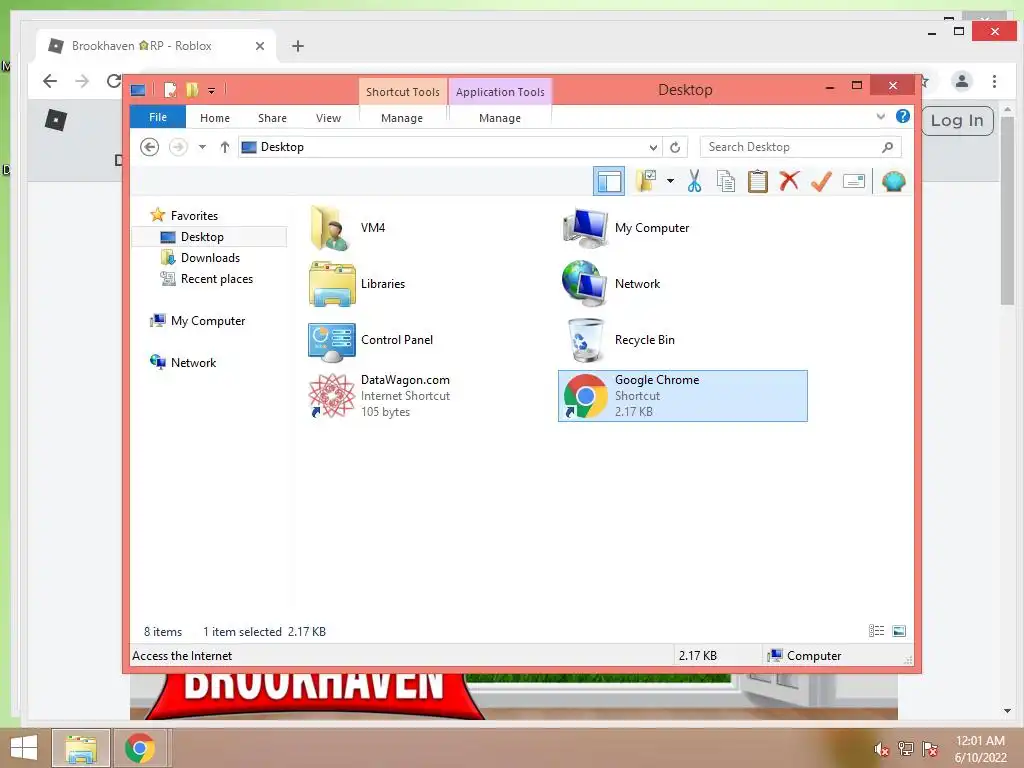Click the quick access new folder icon
The width and height of the screenshot is (1024, 768).
192,89
